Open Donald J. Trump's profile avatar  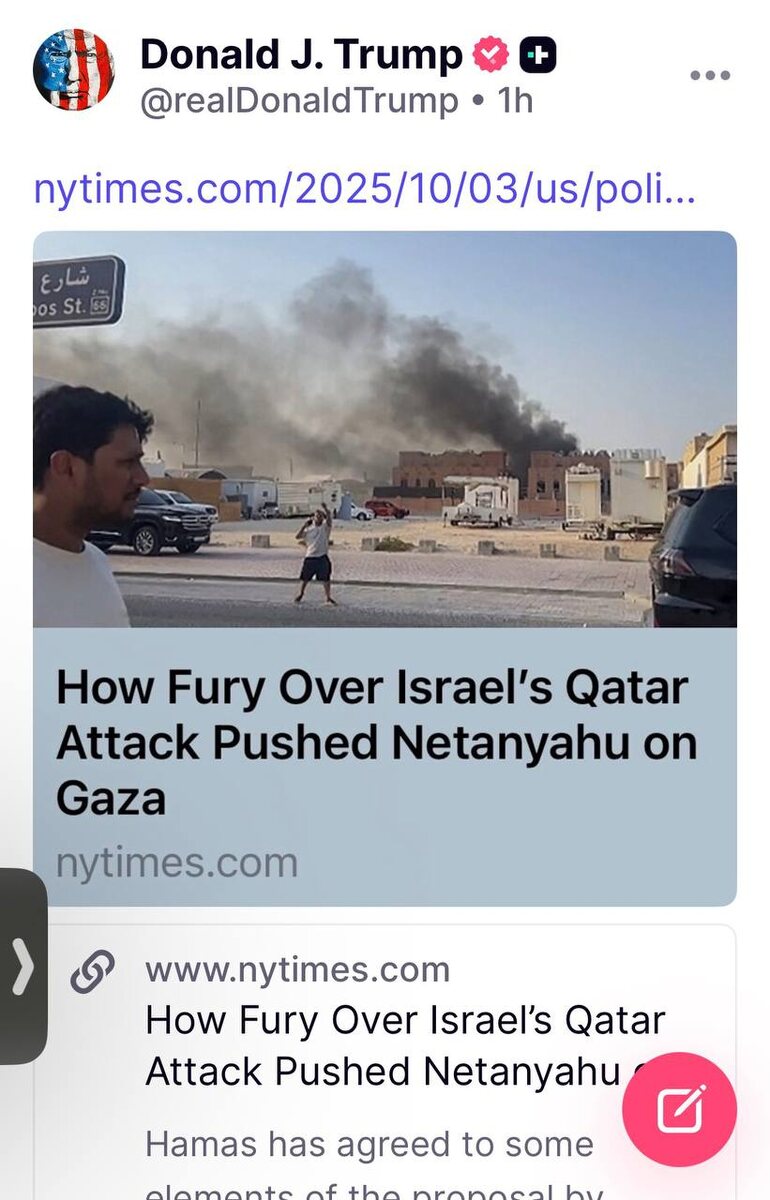point(74,69)
